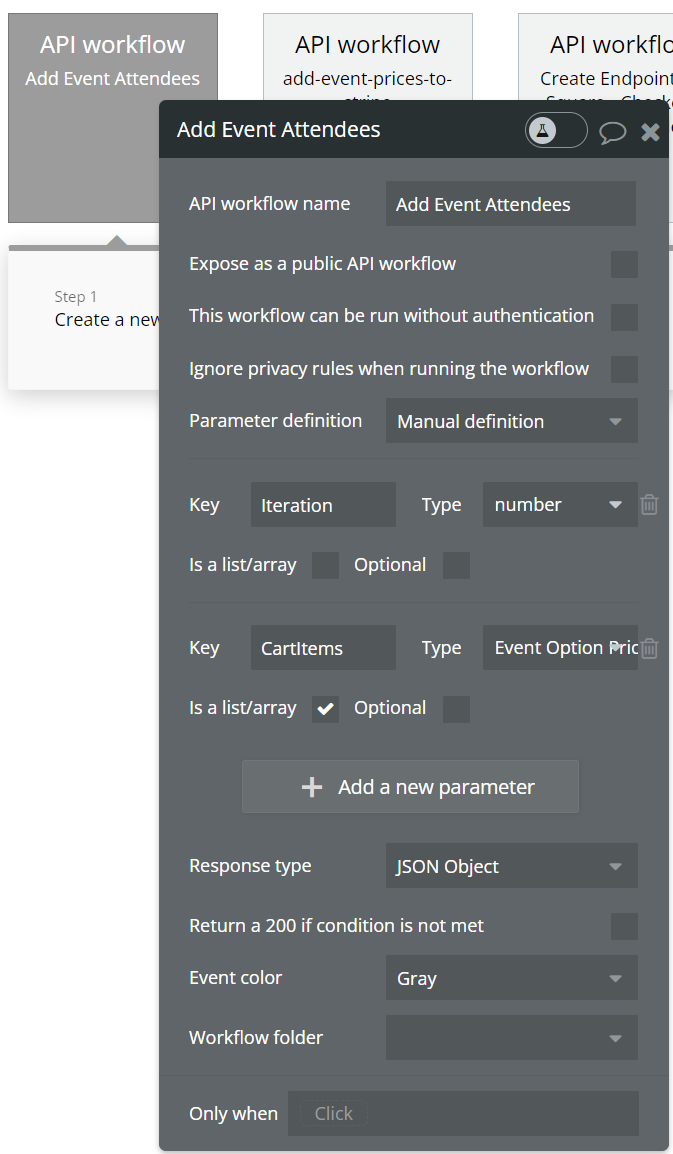Image resolution: width=673 pixels, height=1154 pixels.
Task: Open the Parameter definition dropdown
Action: pyautogui.click(x=511, y=421)
